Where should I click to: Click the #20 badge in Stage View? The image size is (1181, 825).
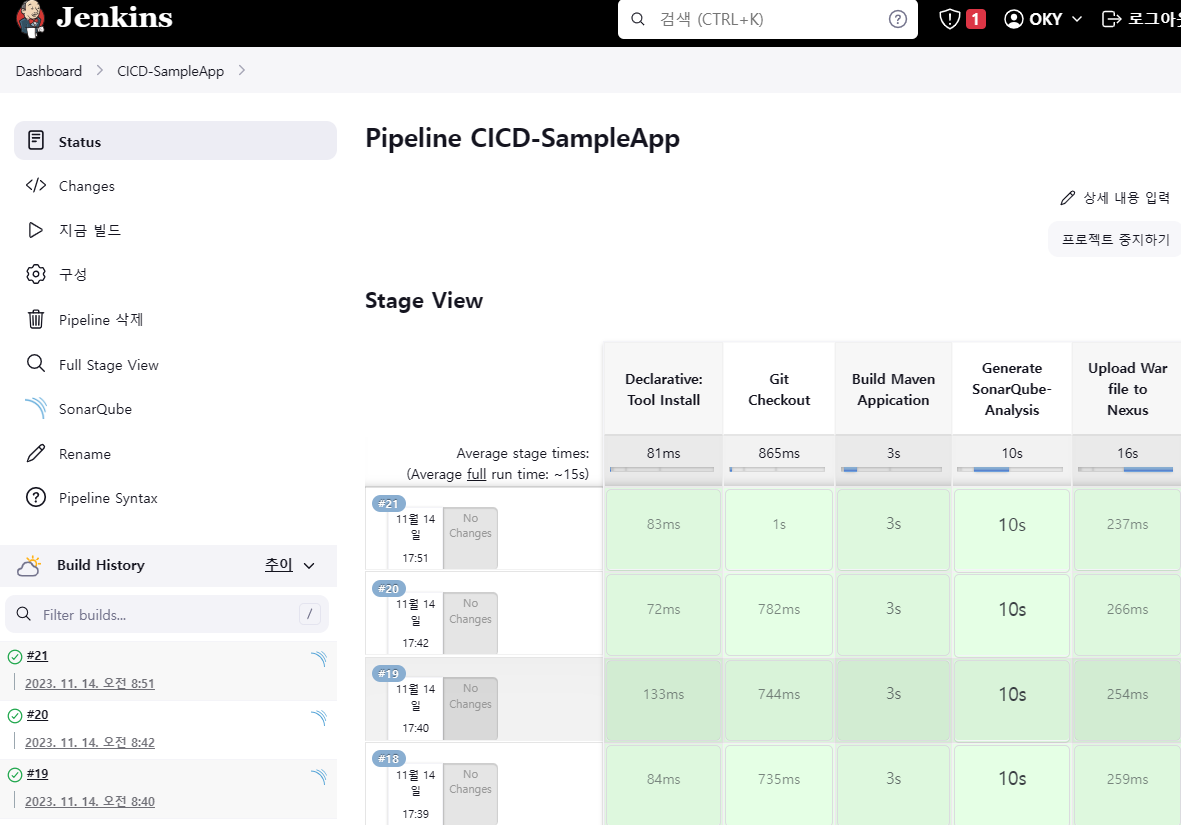point(389,588)
